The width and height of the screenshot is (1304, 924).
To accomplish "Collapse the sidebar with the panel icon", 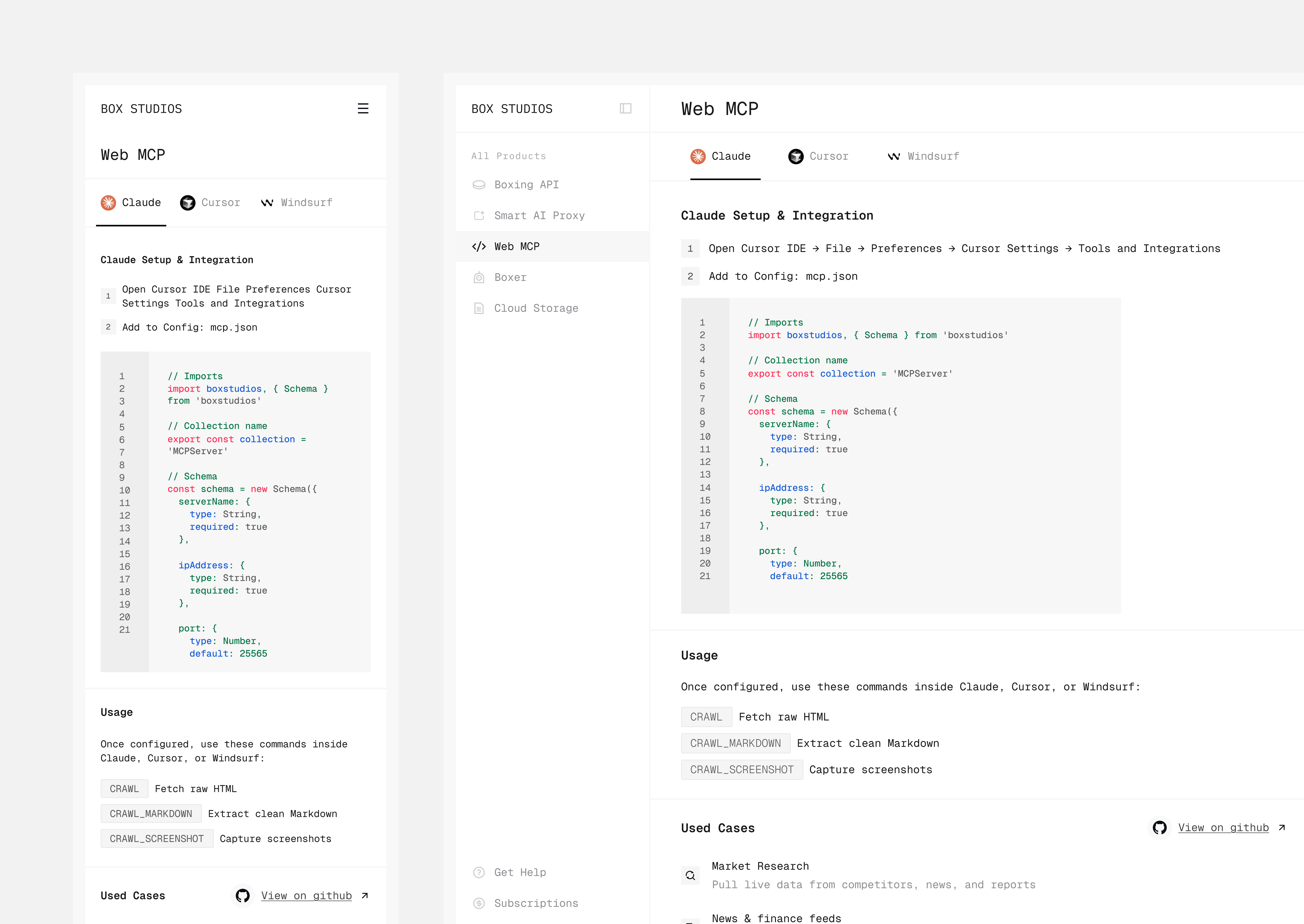I will pyautogui.click(x=625, y=109).
